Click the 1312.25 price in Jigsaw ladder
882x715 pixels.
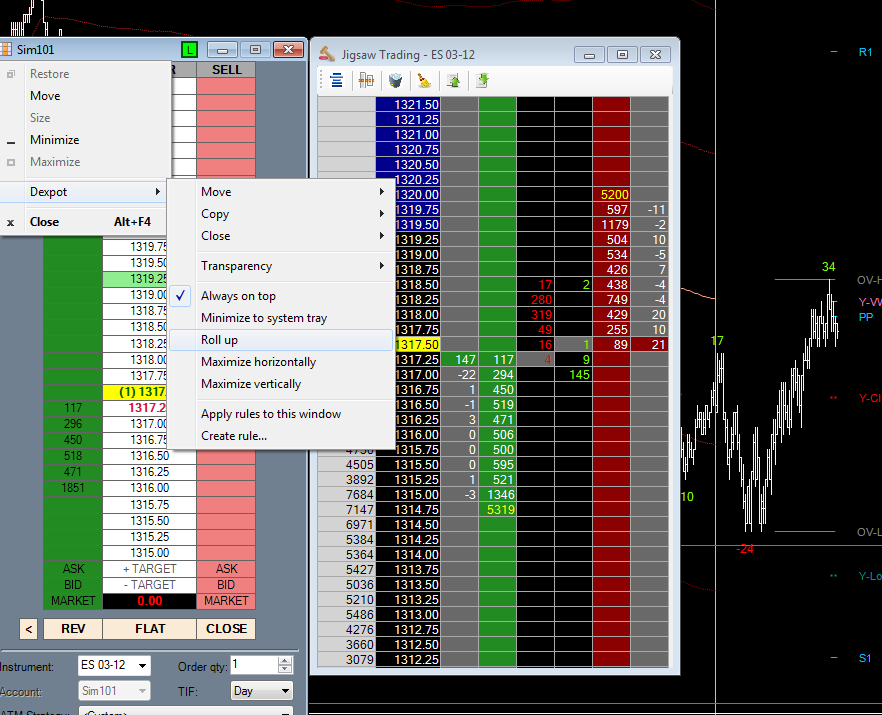(x=408, y=659)
